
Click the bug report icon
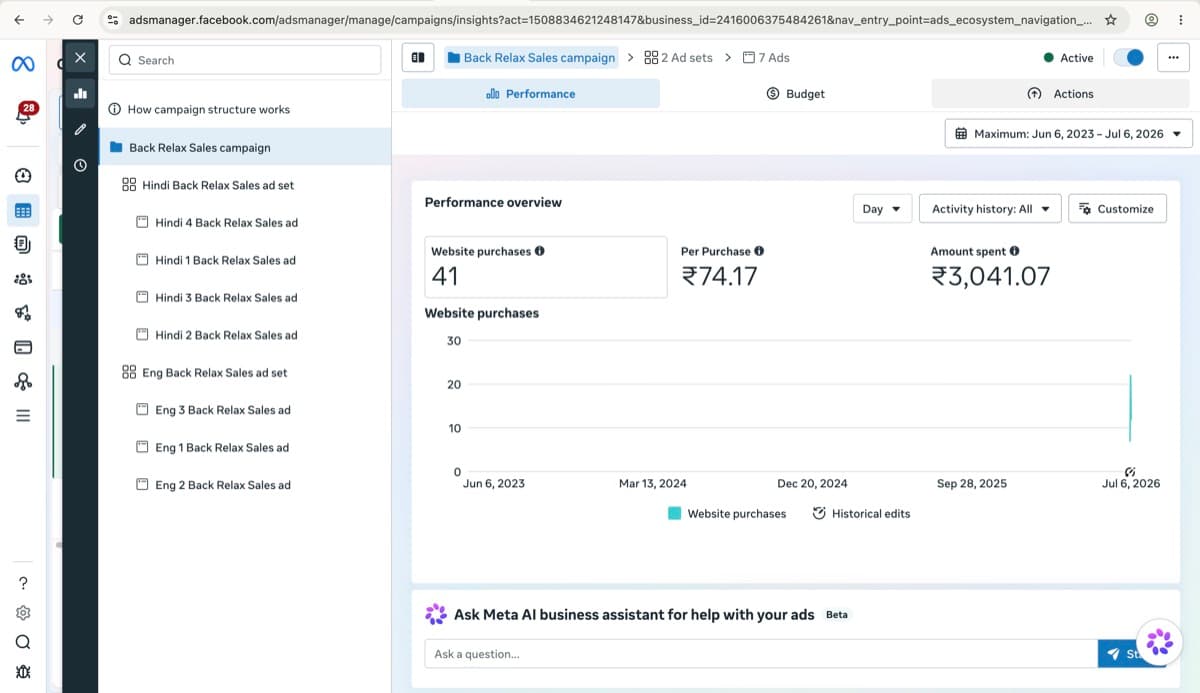pos(23,672)
